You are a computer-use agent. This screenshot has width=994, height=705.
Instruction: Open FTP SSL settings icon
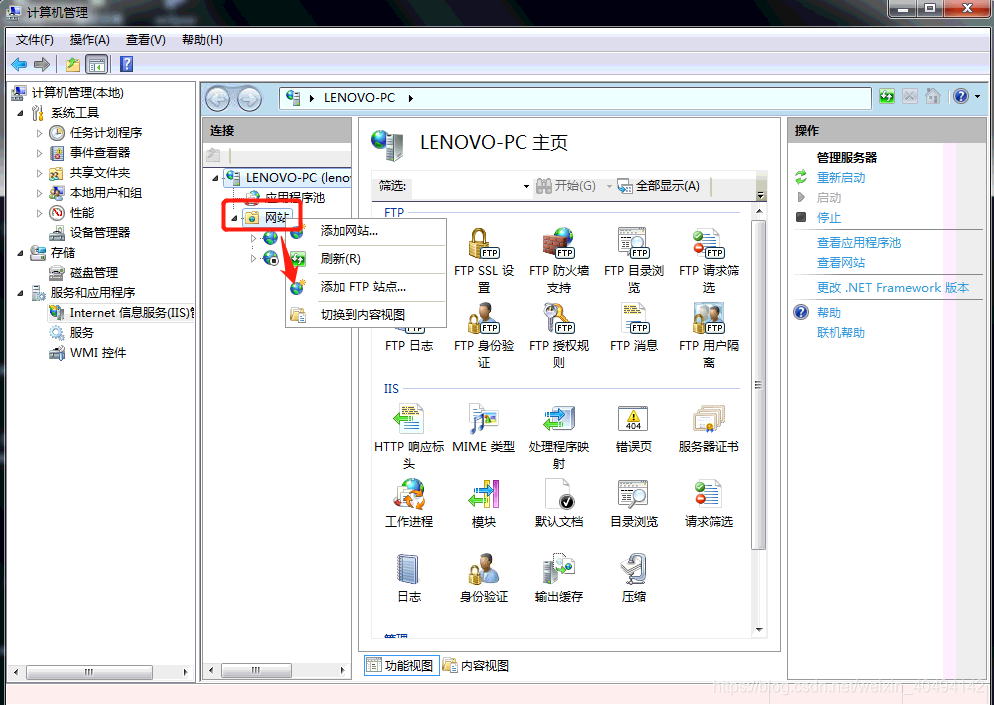coord(484,243)
